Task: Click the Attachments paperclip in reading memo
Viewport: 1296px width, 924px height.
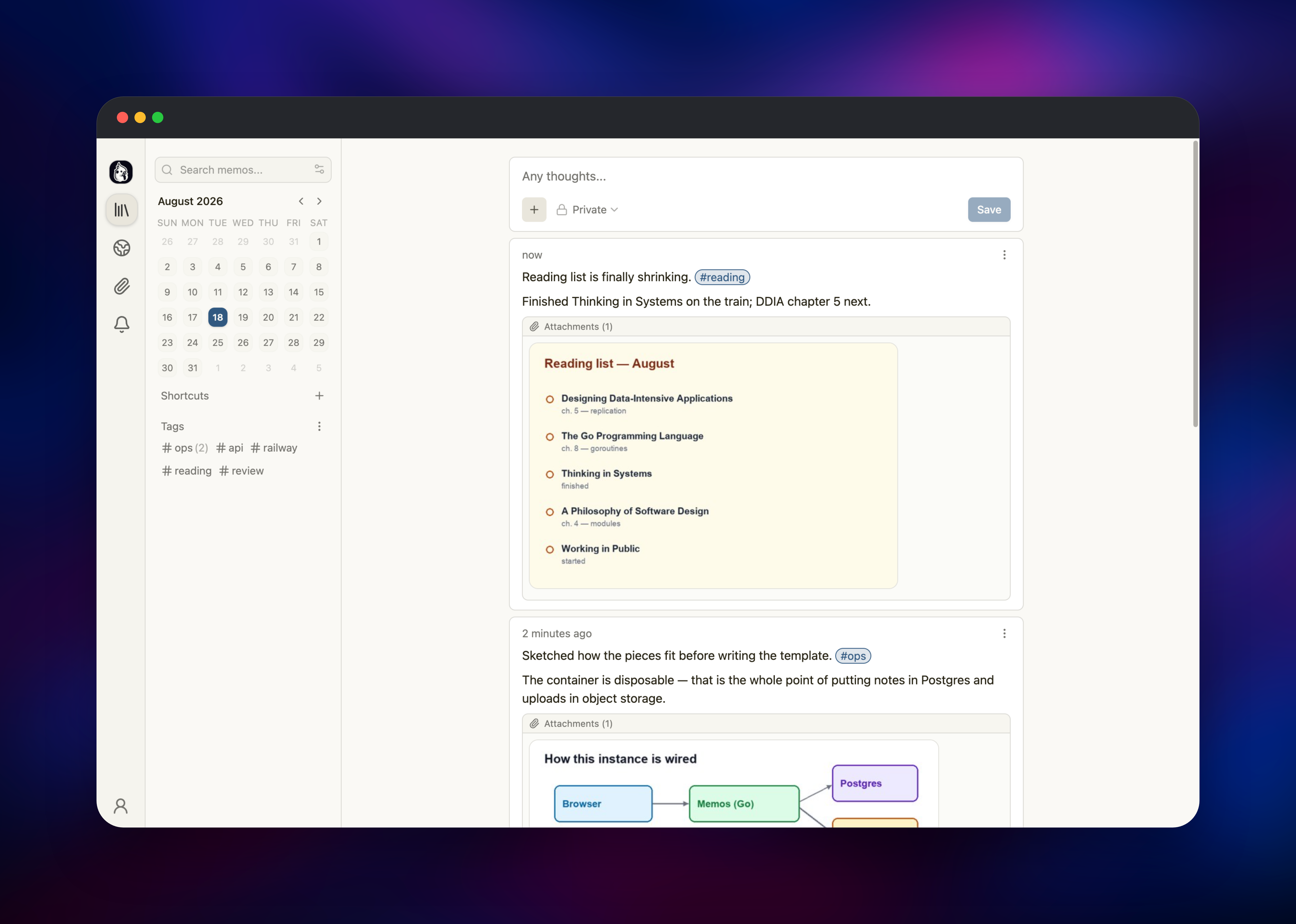Action: tap(534, 327)
